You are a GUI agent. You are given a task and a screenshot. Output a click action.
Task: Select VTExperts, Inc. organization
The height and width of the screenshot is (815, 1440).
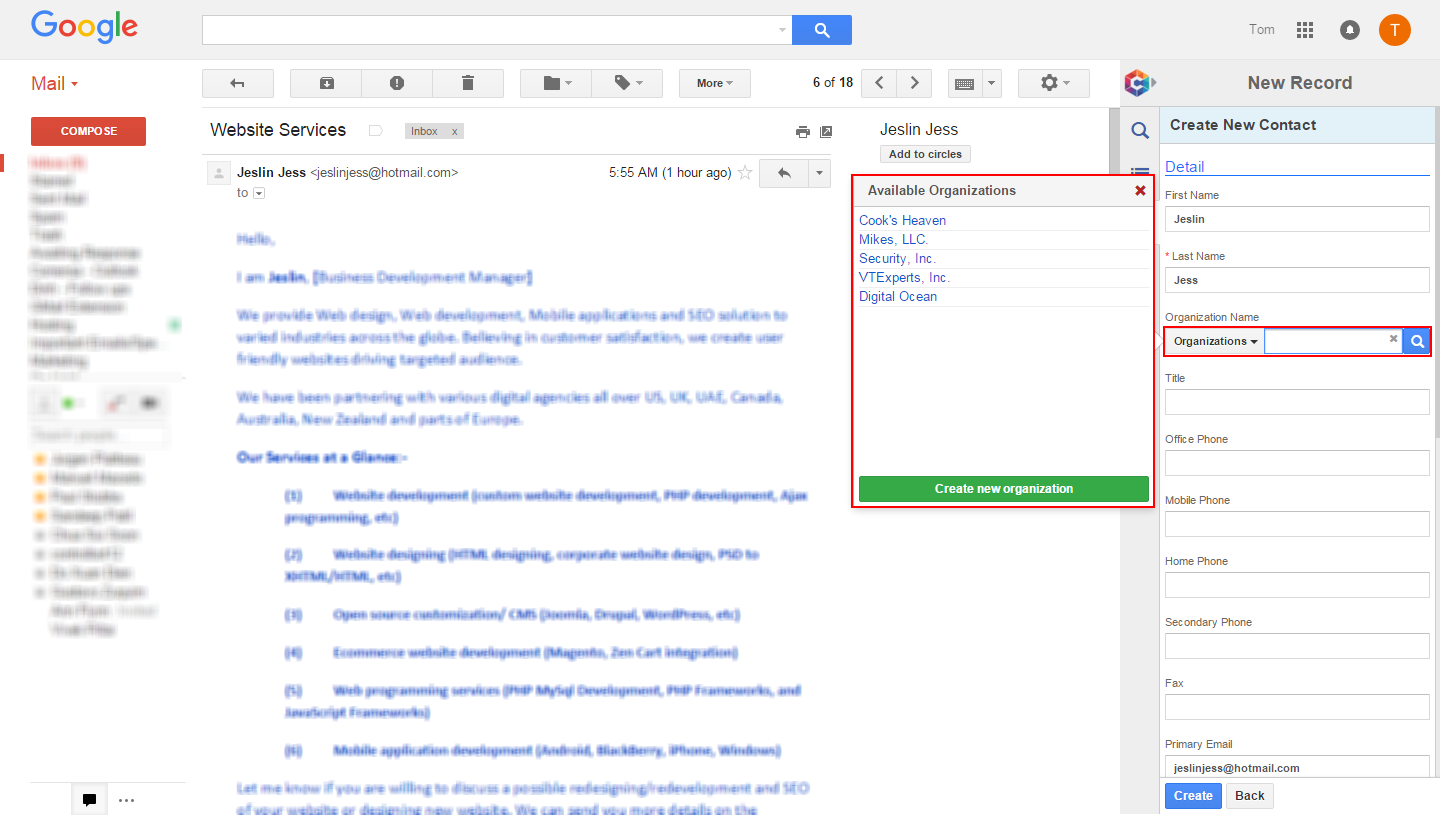point(905,277)
